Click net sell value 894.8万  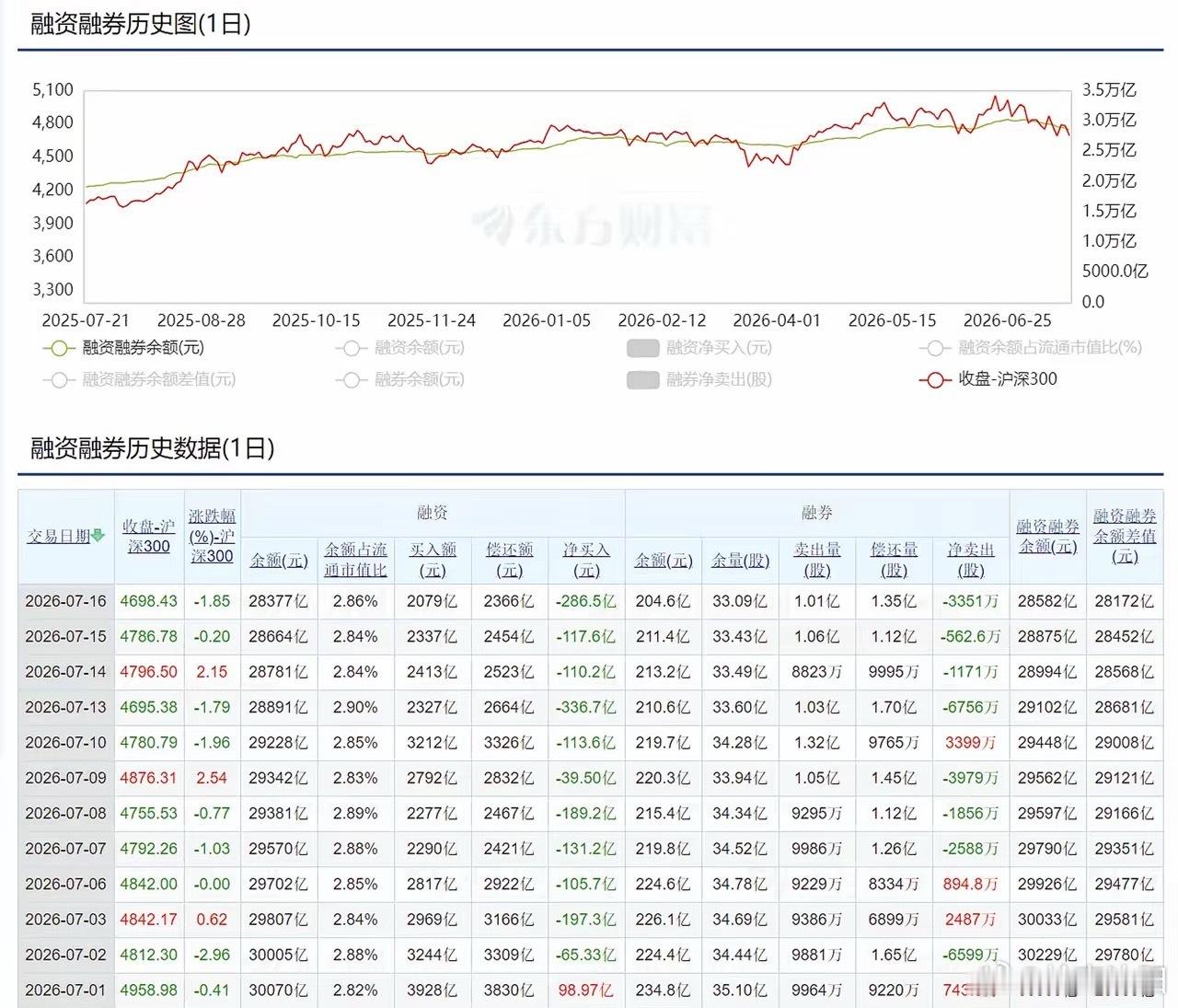coord(971,885)
